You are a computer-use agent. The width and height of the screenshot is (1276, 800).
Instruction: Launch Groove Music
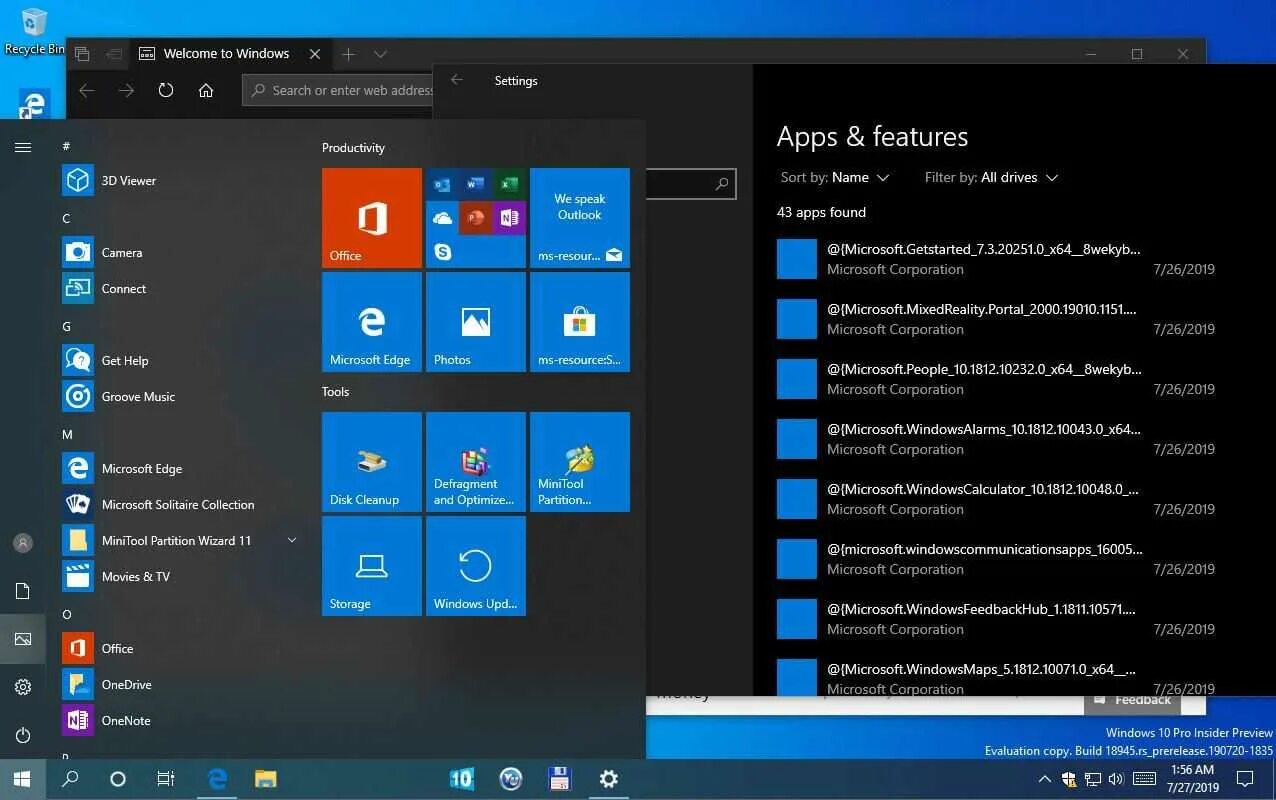(180, 397)
